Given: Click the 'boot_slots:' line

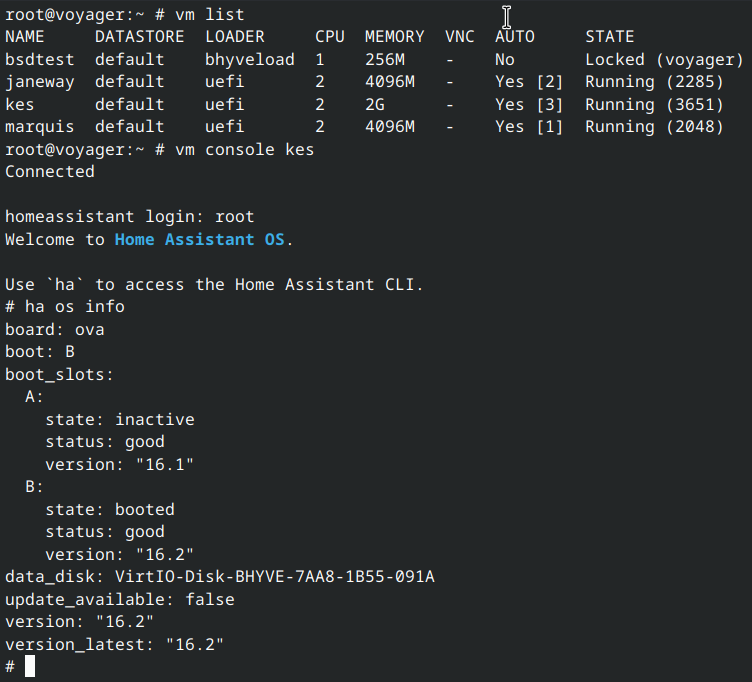Looking at the screenshot, I should point(60,374).
